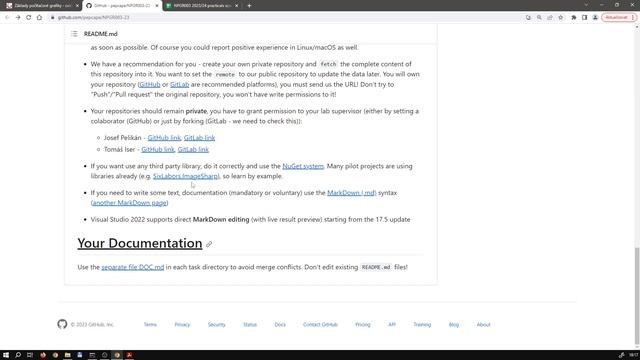Bookmark this page with the star icon

tap(561, 18)
